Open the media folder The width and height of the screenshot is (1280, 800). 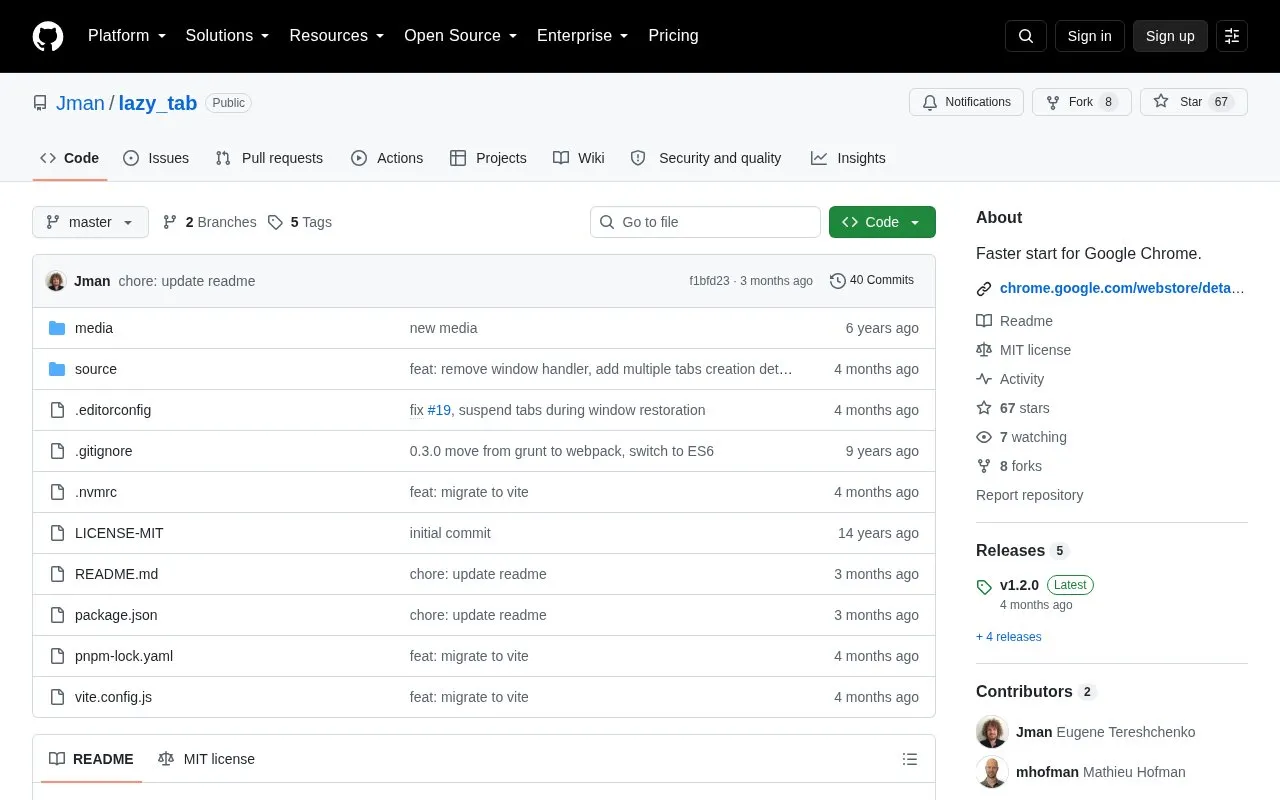94,328
